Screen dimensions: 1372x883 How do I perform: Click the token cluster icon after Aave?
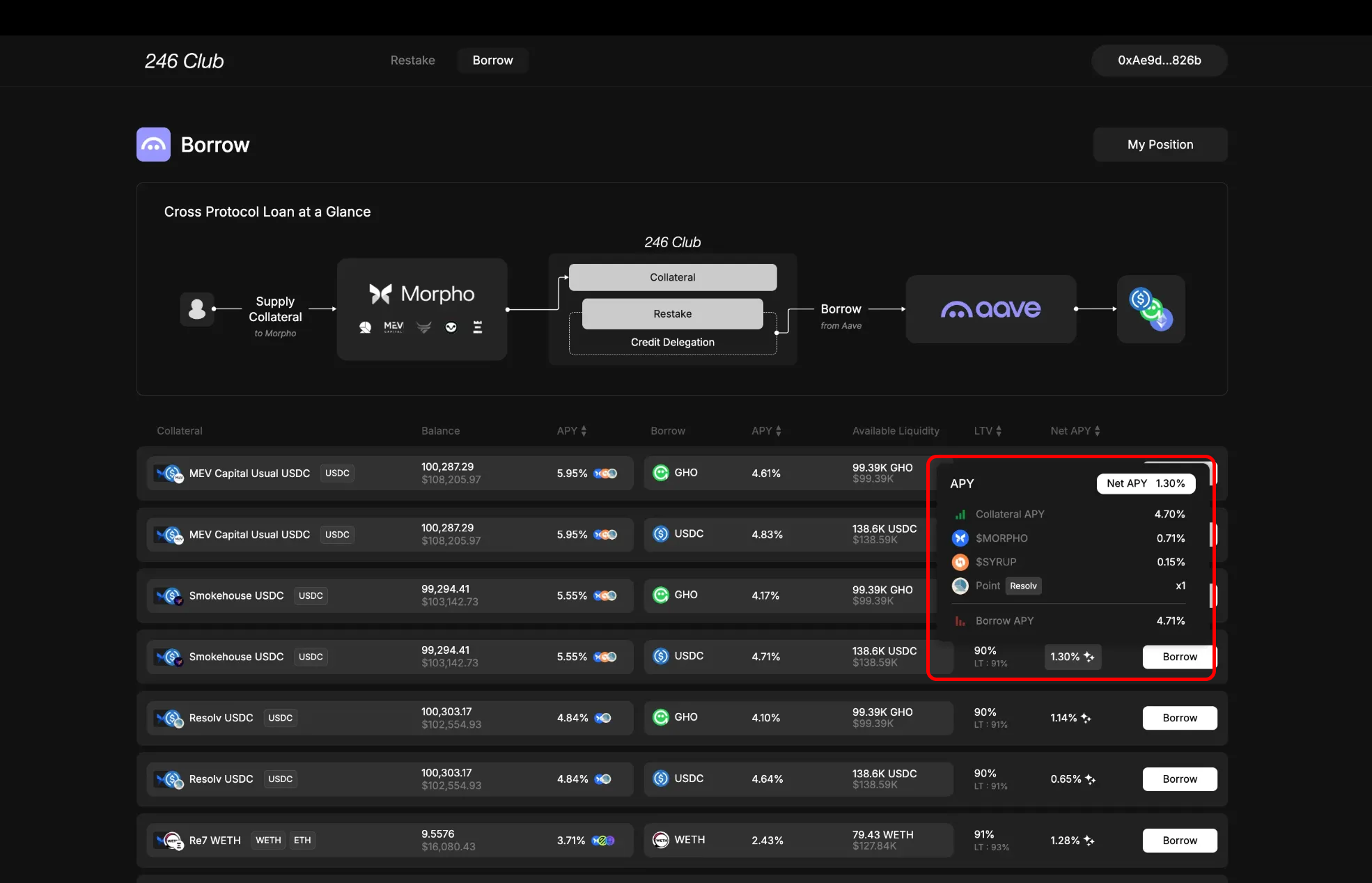1151,308
